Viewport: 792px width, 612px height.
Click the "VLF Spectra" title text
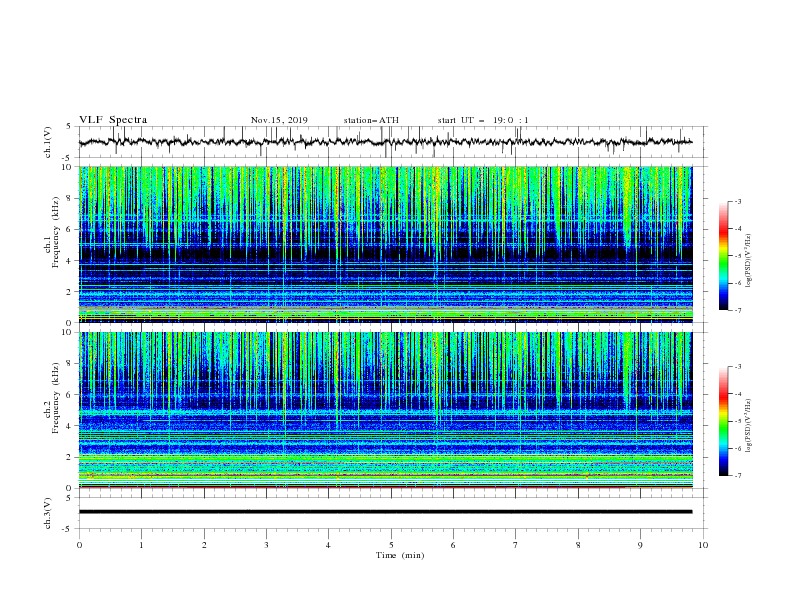point(113,120)
